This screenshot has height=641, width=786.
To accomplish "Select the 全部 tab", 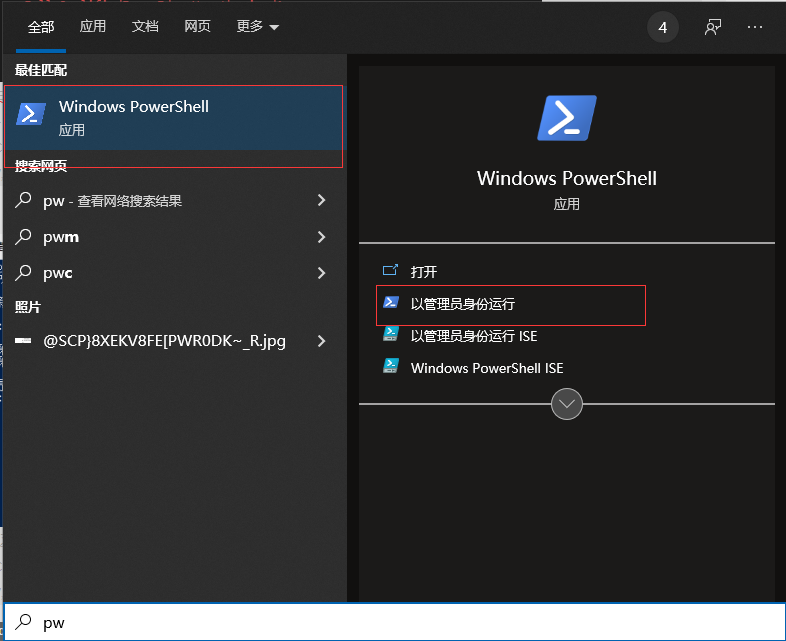I will (x=41, y=27).
